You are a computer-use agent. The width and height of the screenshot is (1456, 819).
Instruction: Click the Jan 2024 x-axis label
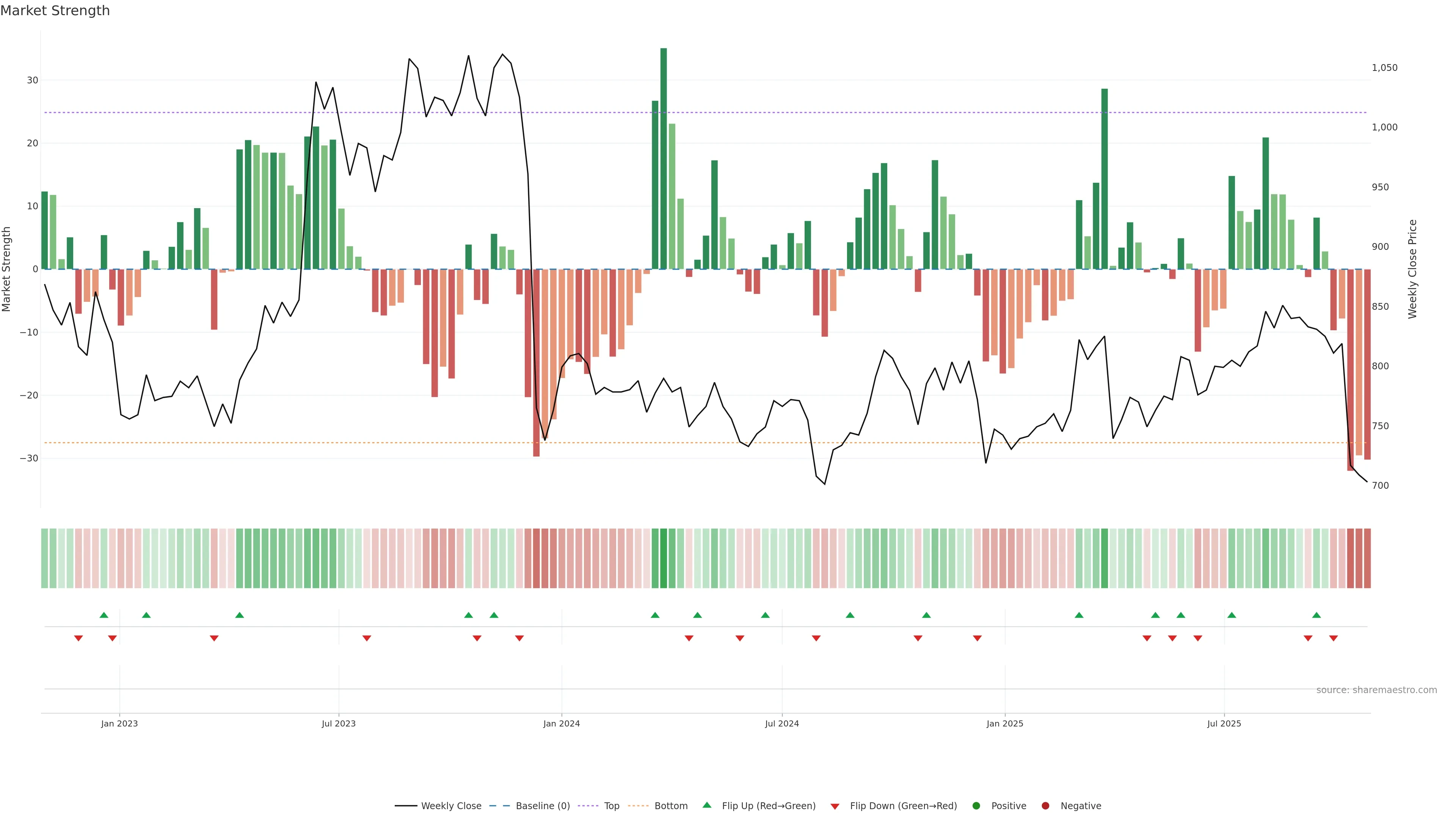coord(561,723)
